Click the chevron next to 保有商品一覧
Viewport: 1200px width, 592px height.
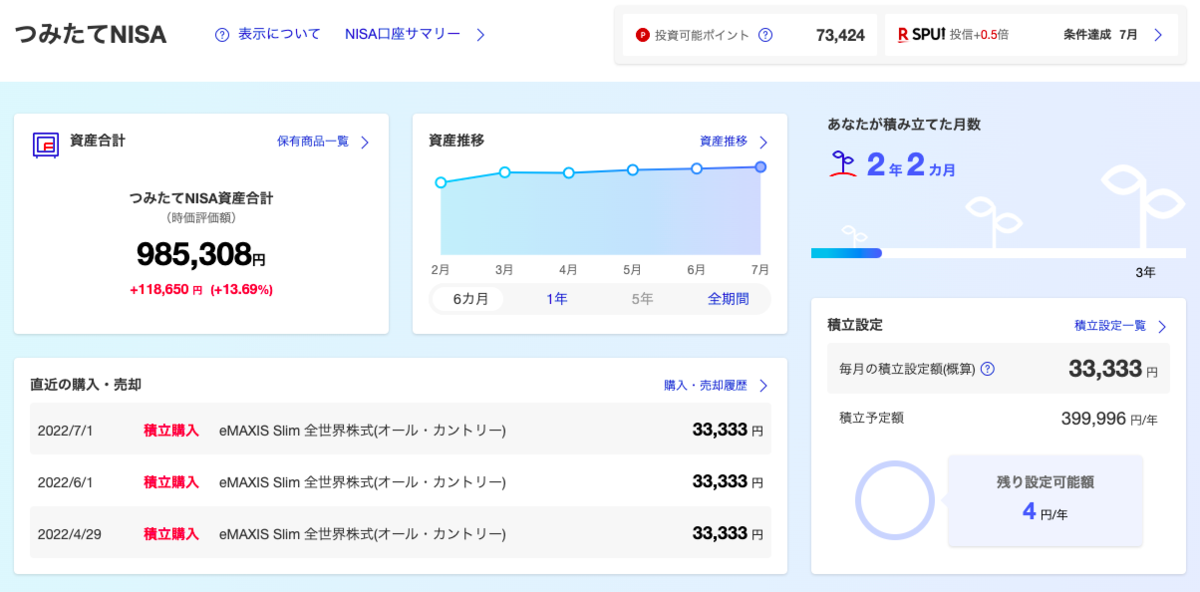point(365,142)
